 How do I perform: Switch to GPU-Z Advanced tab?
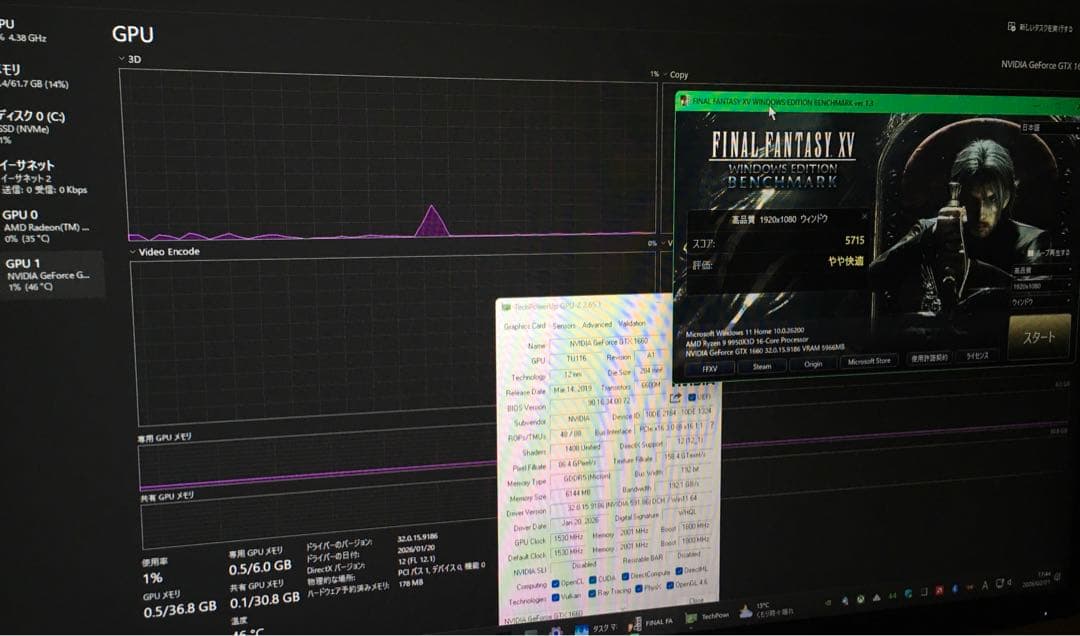coord(596,325)
